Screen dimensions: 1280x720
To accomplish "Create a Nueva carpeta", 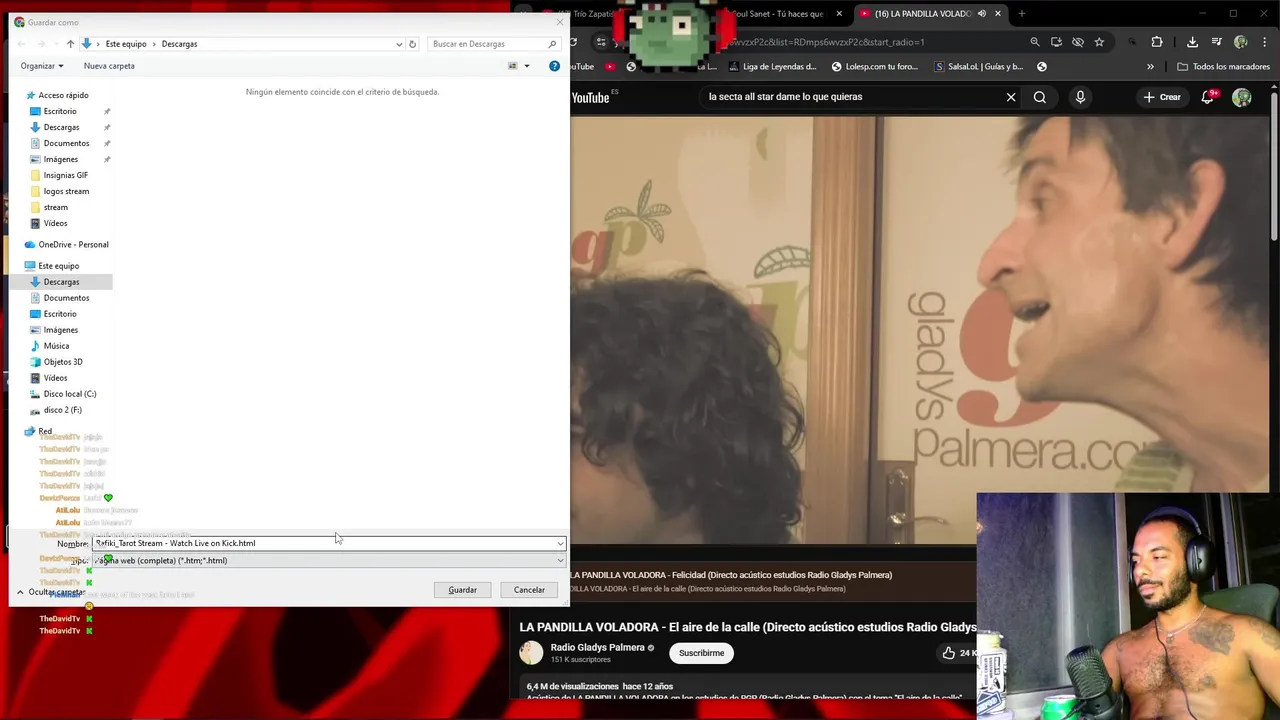I will [109, 66].
